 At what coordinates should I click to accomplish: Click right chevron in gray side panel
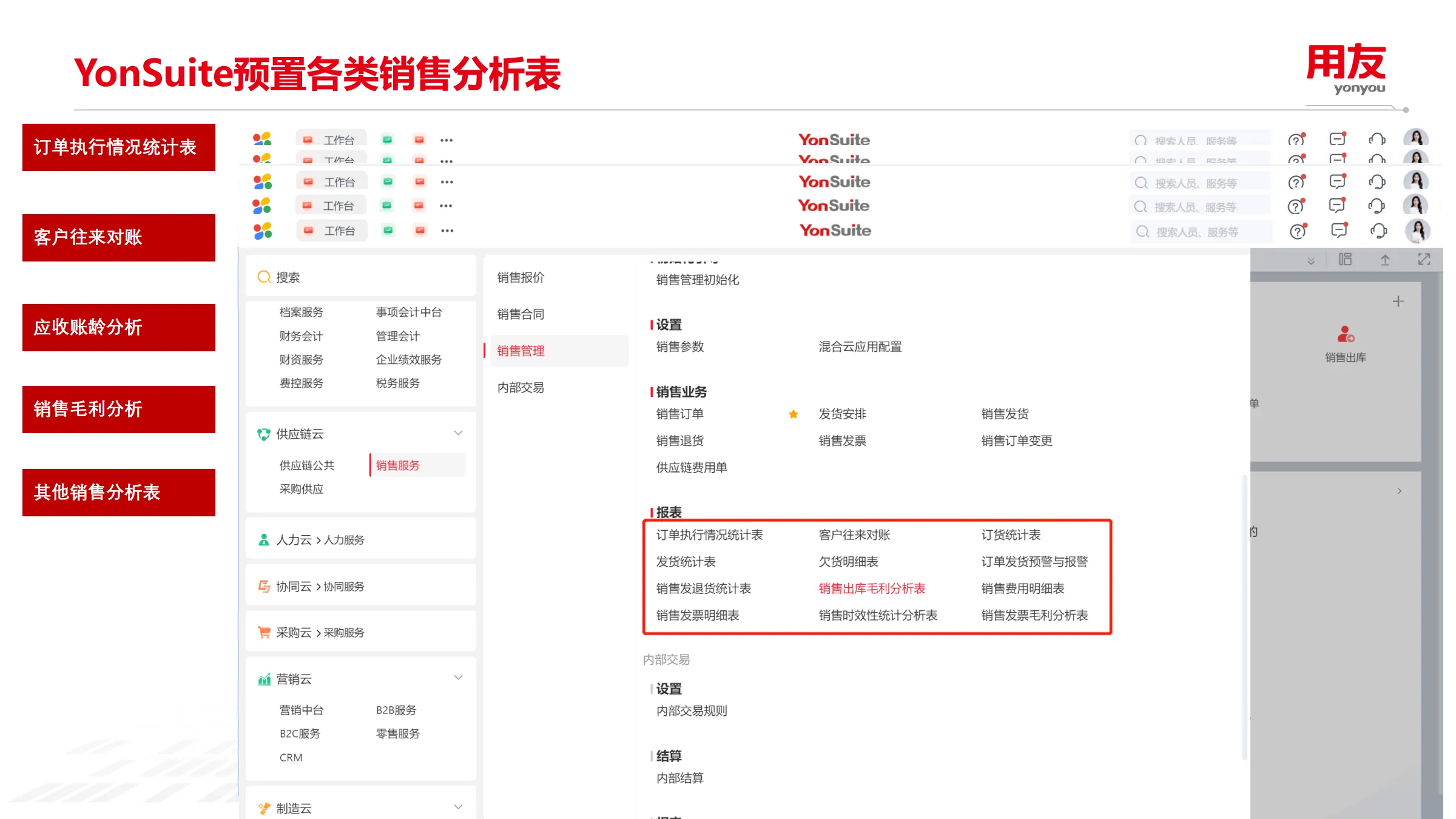(1400, 491)
